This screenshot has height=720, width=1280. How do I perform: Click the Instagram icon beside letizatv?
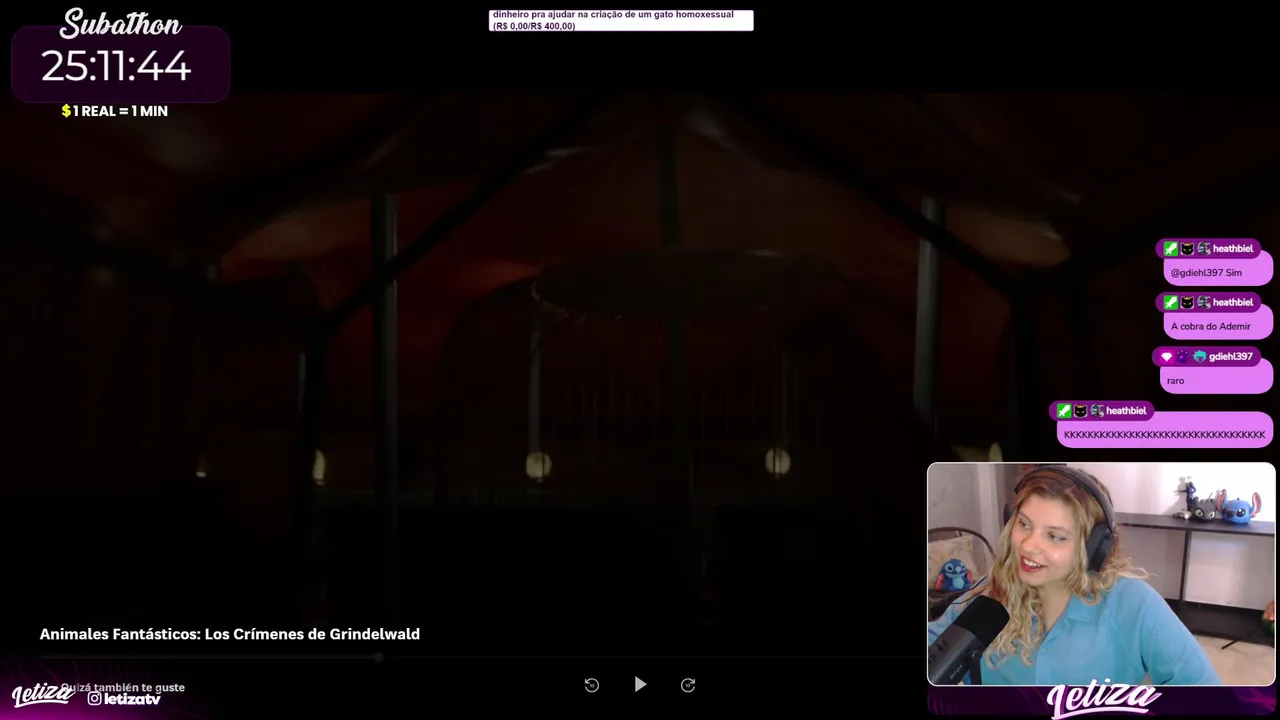click(x=94, y=699)
